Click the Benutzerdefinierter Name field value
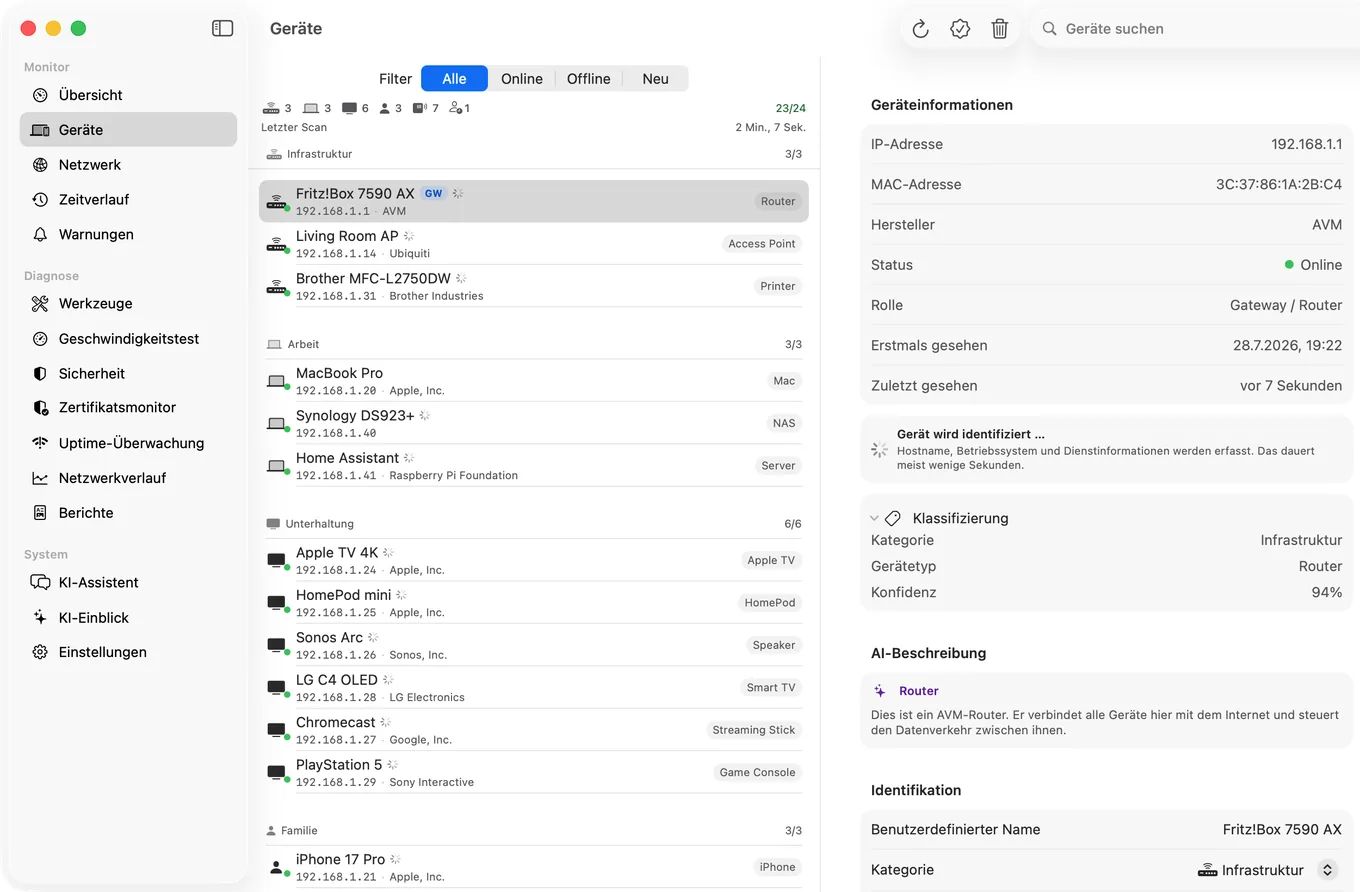Image resolution: width=1360 pixels, height=892 pixels. coord(1282,830)
